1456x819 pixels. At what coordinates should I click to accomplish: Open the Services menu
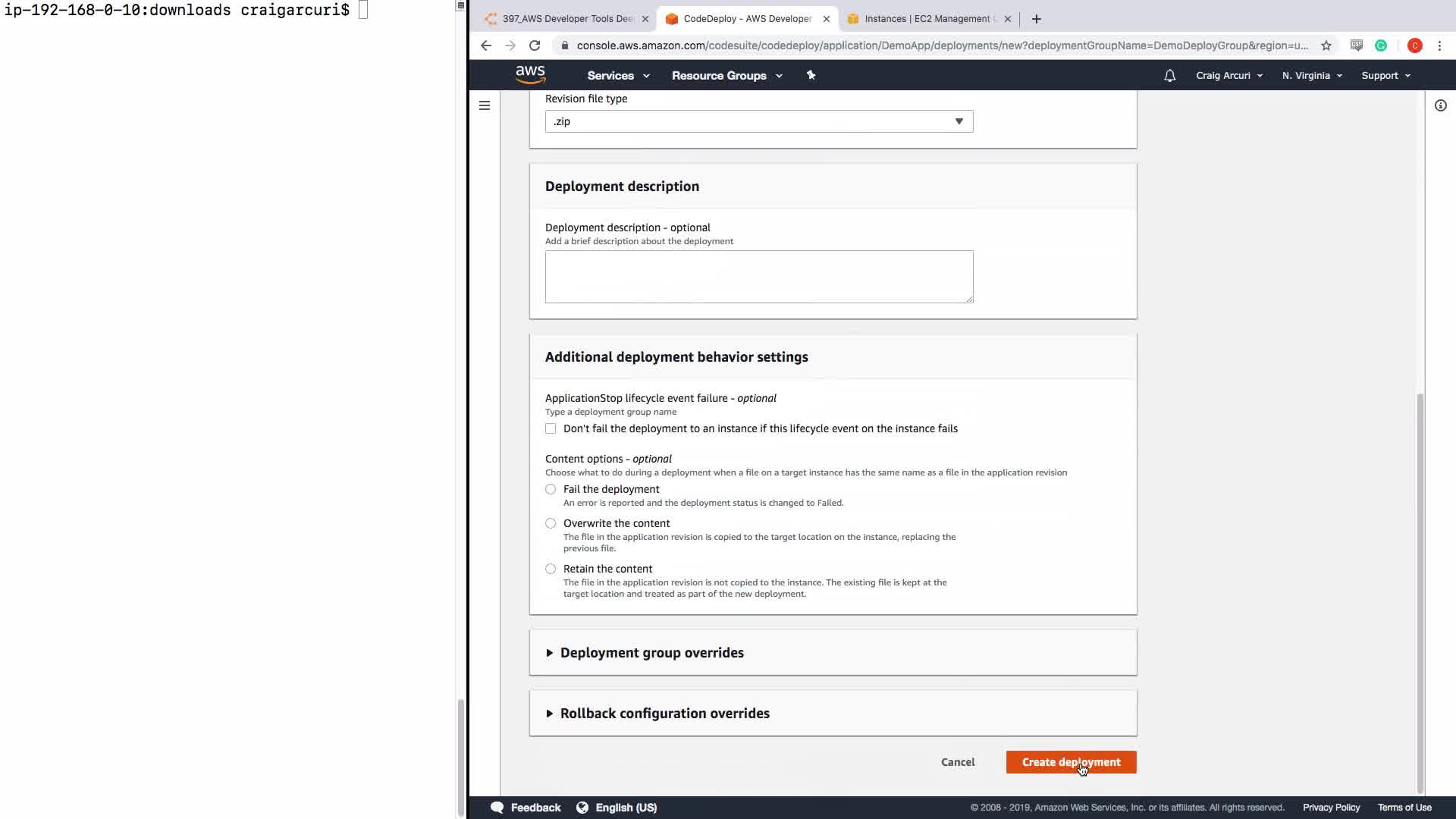pyautogui.click(x=618, y=76)
